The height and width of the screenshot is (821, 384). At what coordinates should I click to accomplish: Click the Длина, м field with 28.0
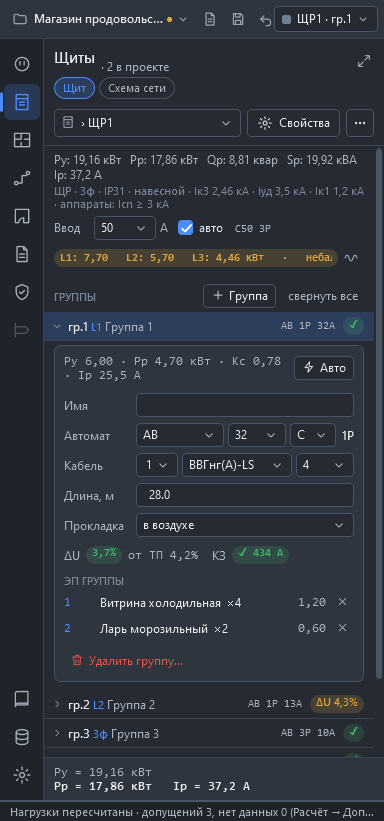245,495
